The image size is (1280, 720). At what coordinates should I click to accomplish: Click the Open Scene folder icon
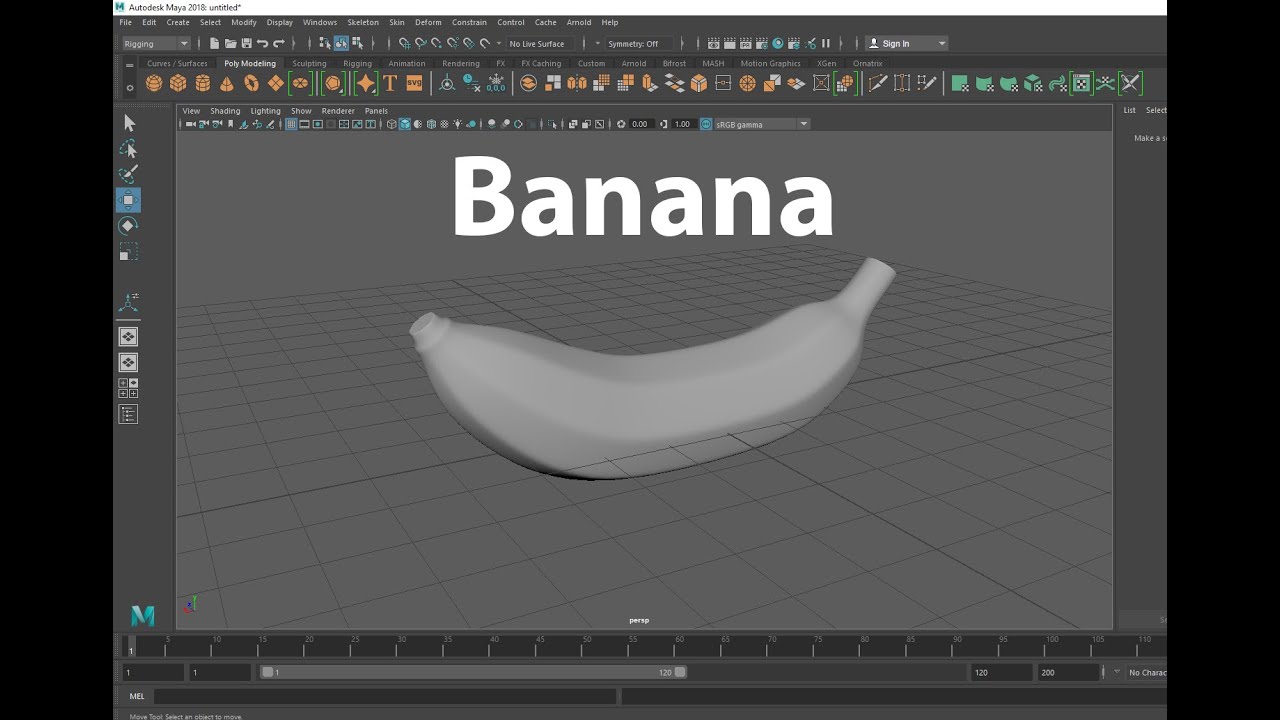(x=231, y=43)
